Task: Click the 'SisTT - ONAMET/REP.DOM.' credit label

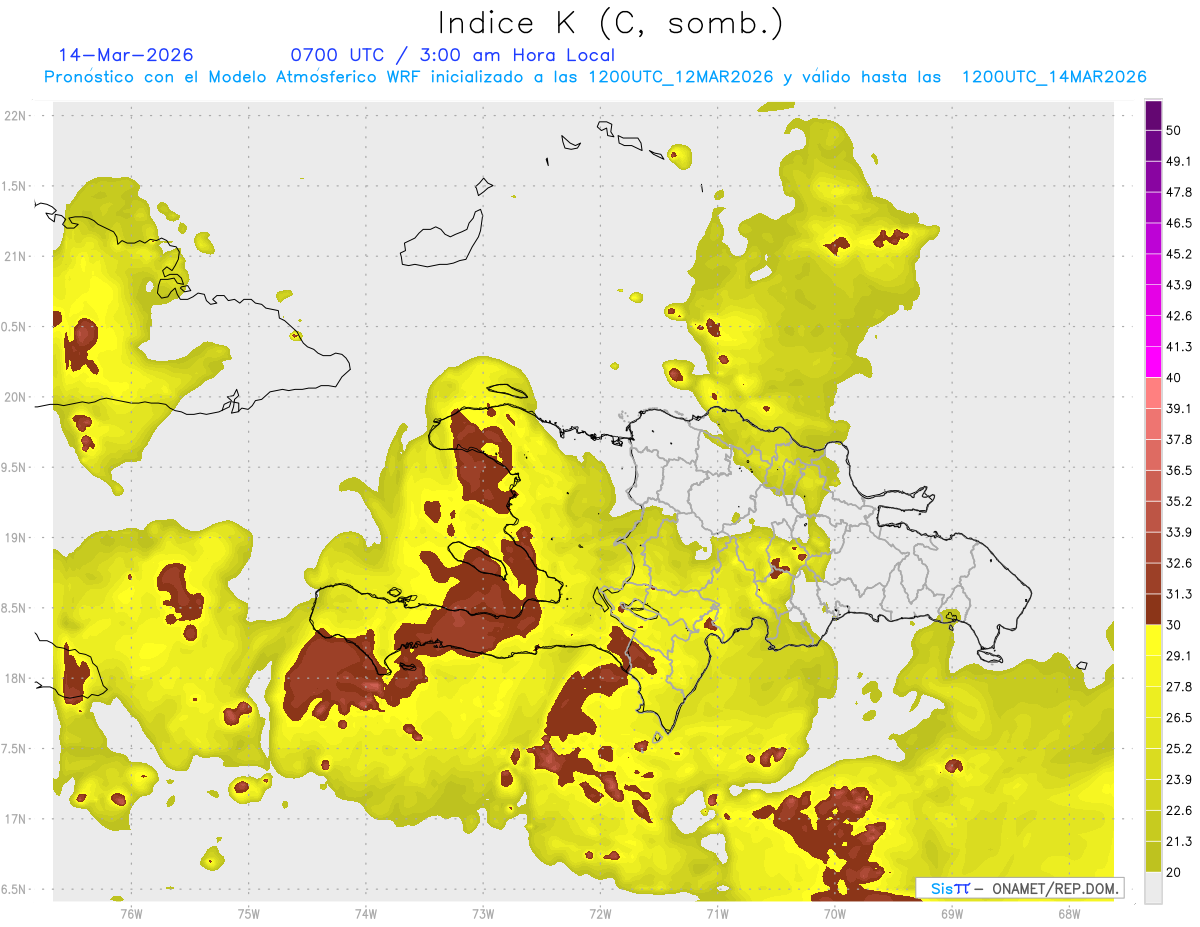Action: 1020,888
